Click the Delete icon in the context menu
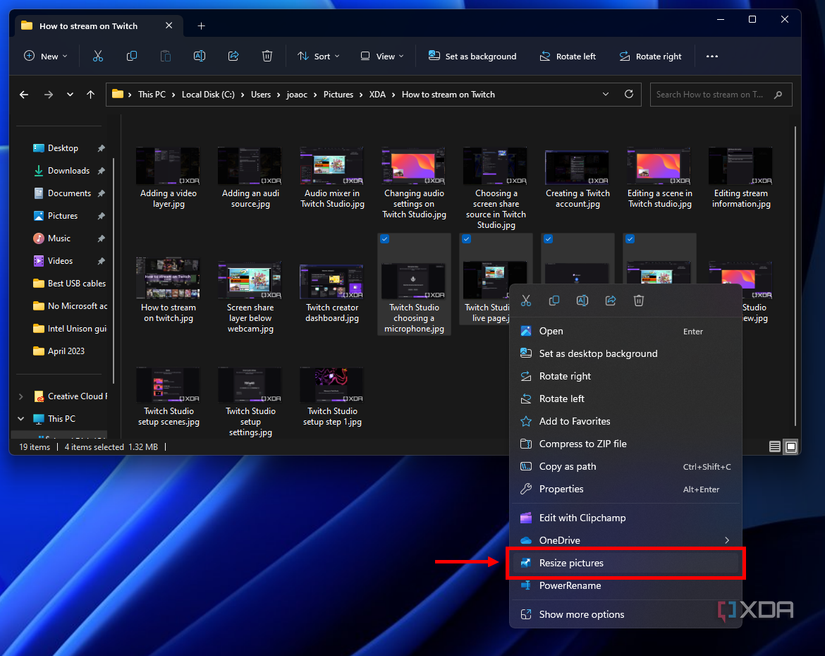This screenshot has width=825, height=656. click(x=639, y=301)
